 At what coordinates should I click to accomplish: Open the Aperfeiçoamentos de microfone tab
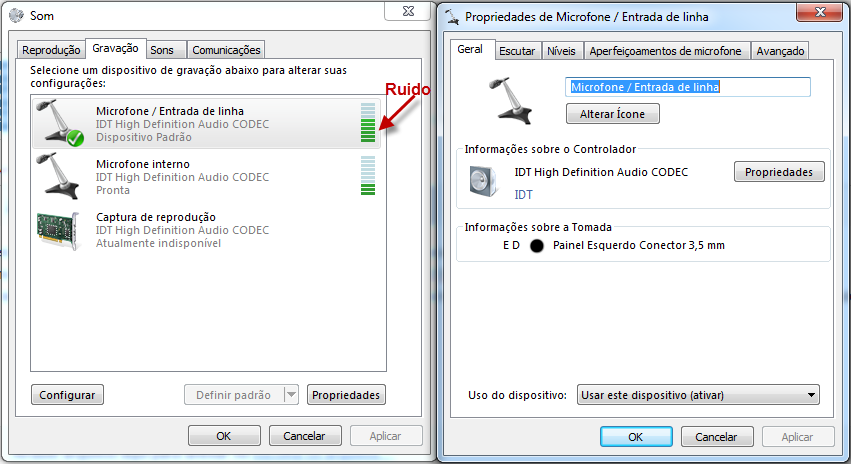tap(665, 51)
